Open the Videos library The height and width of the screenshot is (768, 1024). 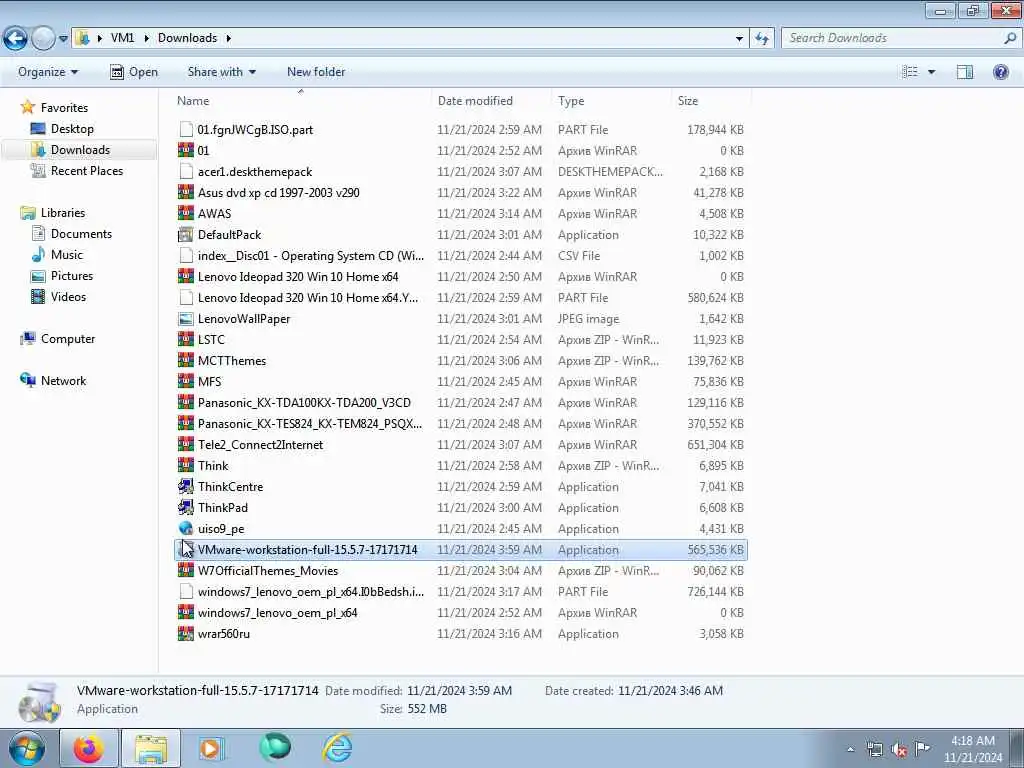point(68,296)
